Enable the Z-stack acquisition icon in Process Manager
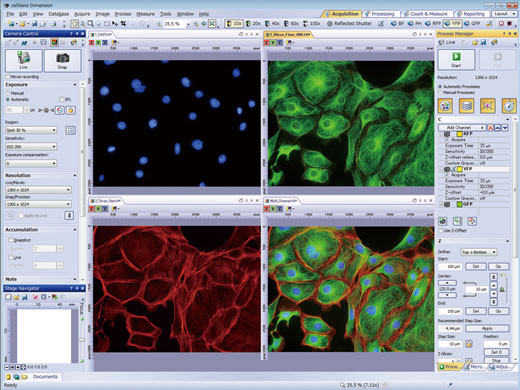 [x=466, y=106]
